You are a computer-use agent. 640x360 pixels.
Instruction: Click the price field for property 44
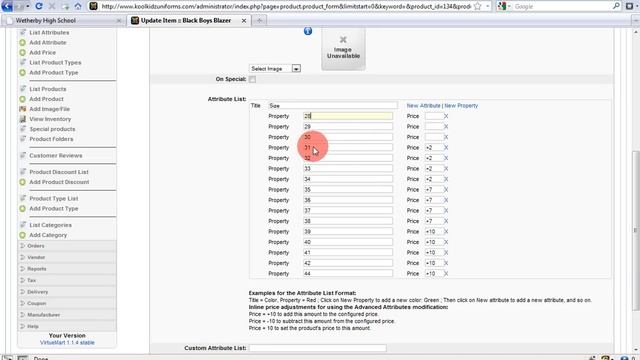(x=433, y=274)
